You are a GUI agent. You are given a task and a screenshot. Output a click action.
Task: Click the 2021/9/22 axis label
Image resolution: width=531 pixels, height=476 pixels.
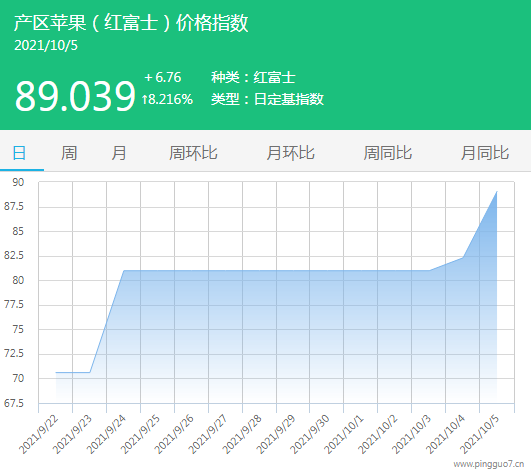(x=39, y=434)
